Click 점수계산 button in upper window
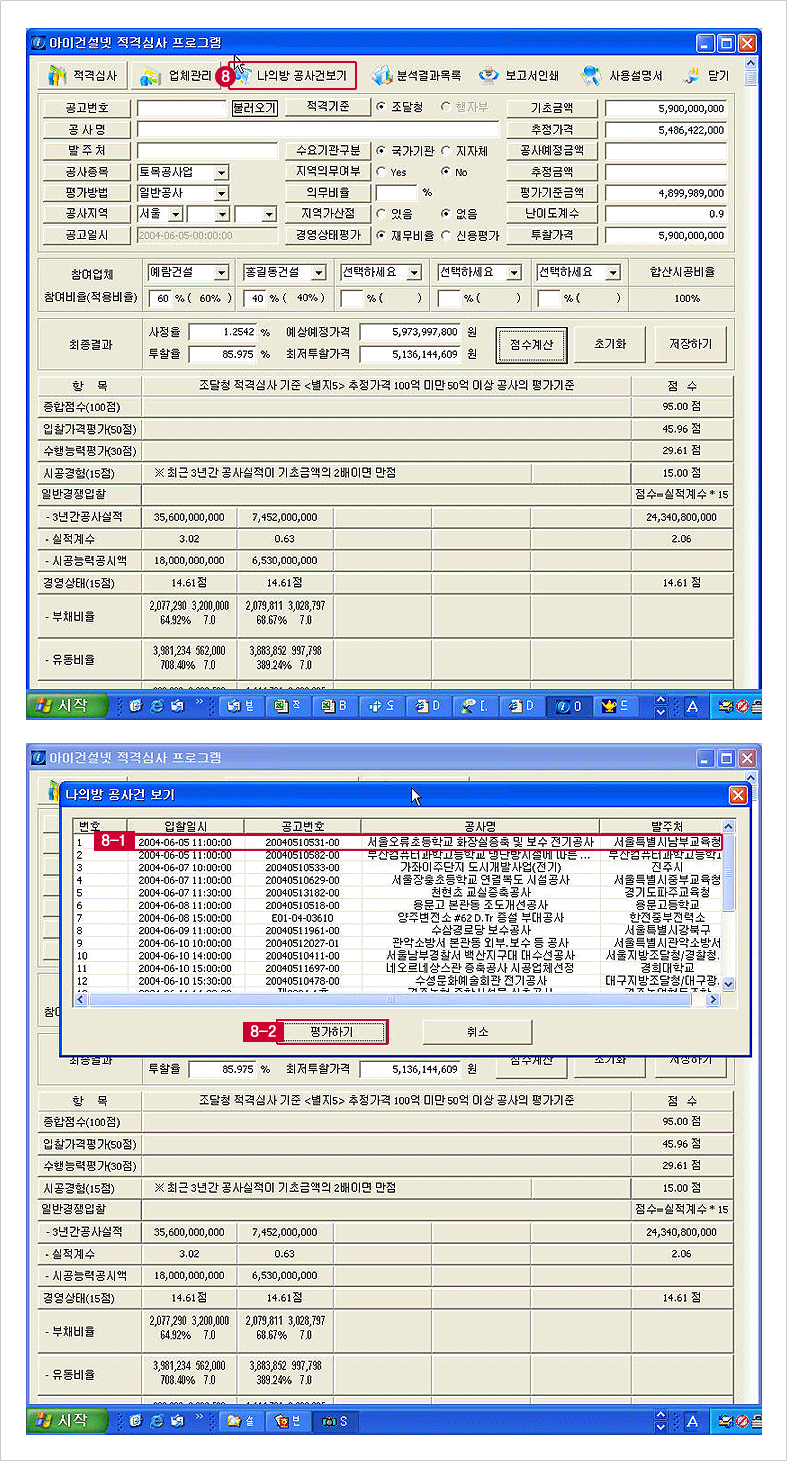The height and width of the screenshot is (1461, 787). point(532,344)
